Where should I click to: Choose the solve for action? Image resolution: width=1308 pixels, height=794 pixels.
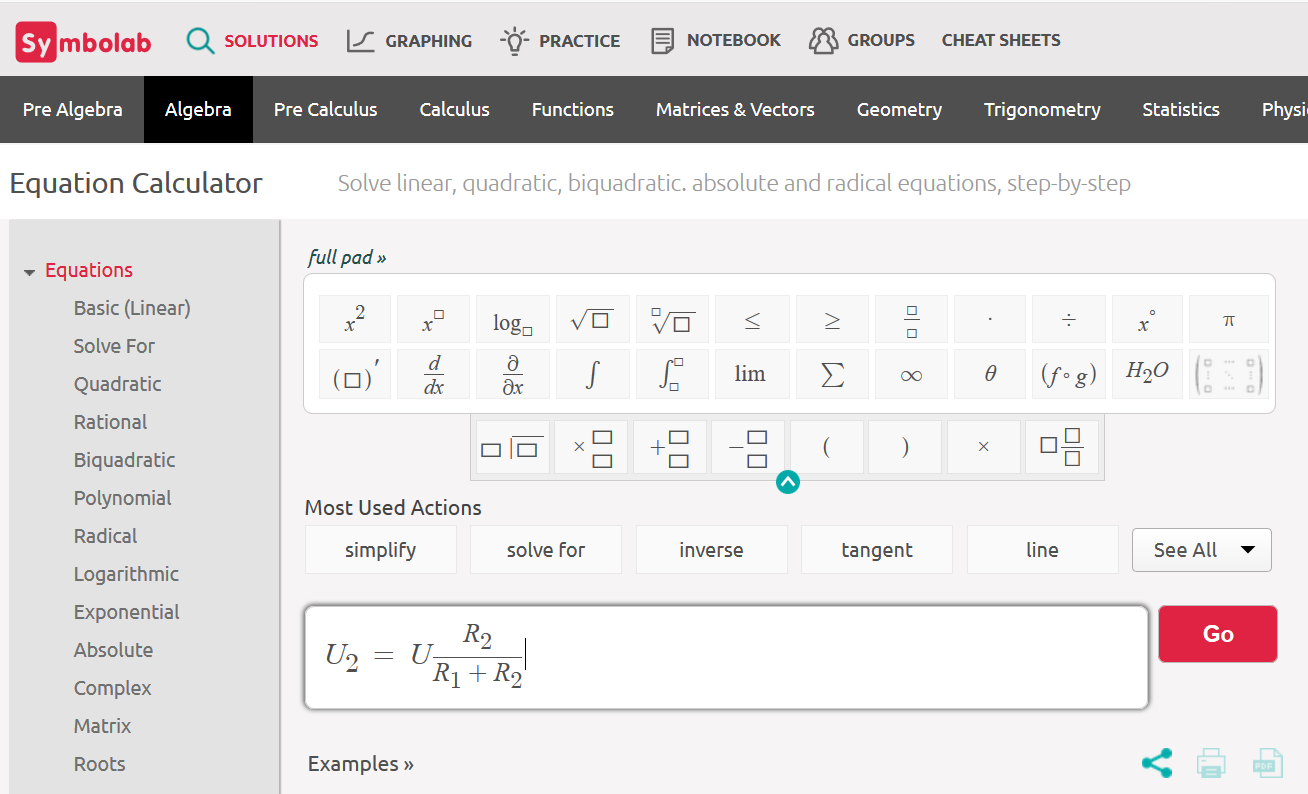[x=545, y=550]
